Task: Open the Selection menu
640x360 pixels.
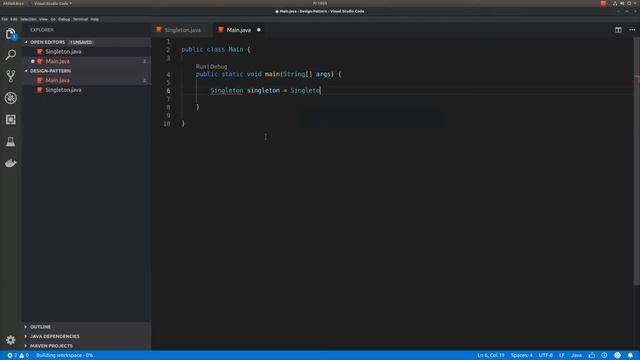Action: coord(28,19)
